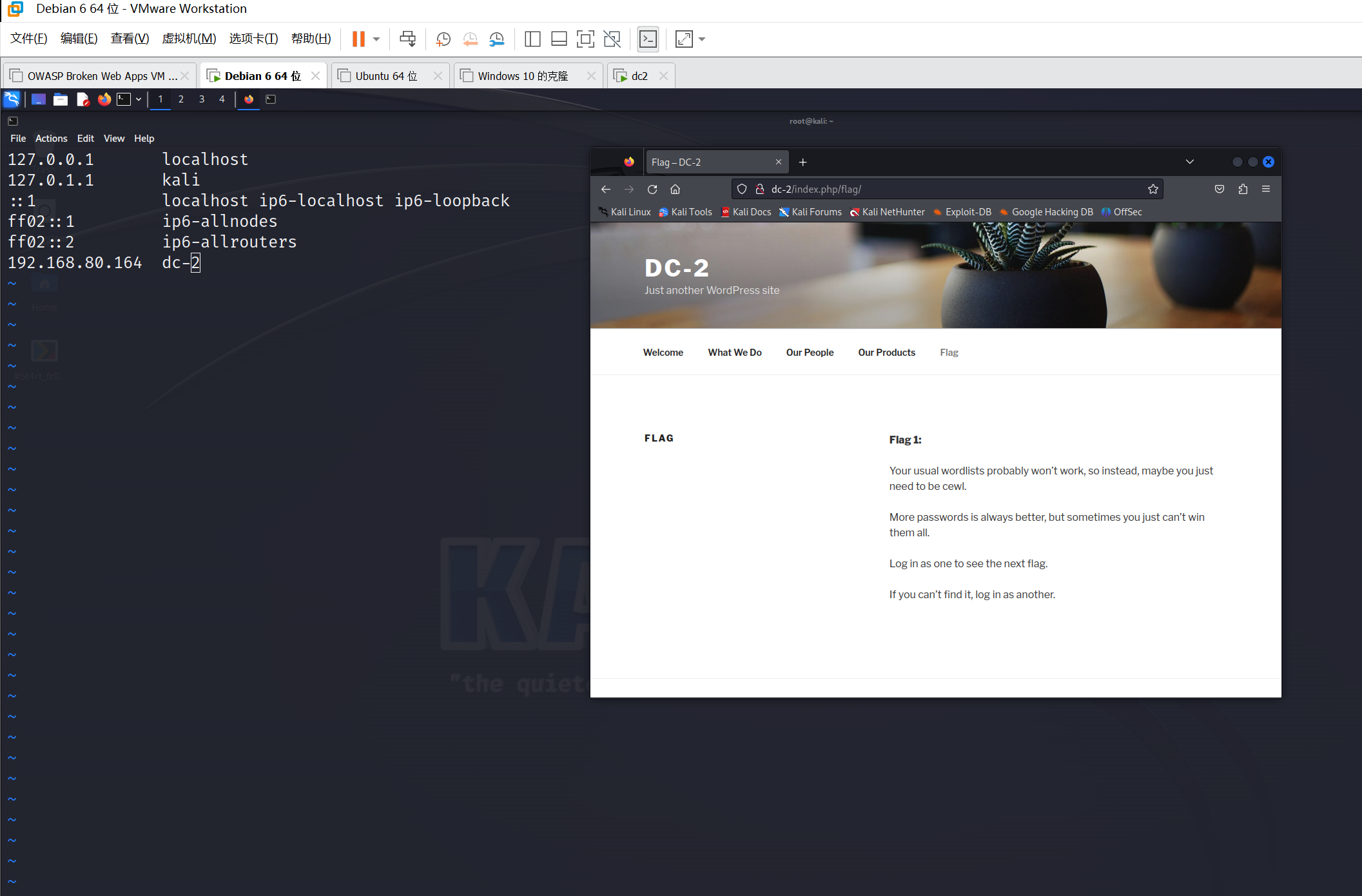Open terminal File menu

[18, 139]
